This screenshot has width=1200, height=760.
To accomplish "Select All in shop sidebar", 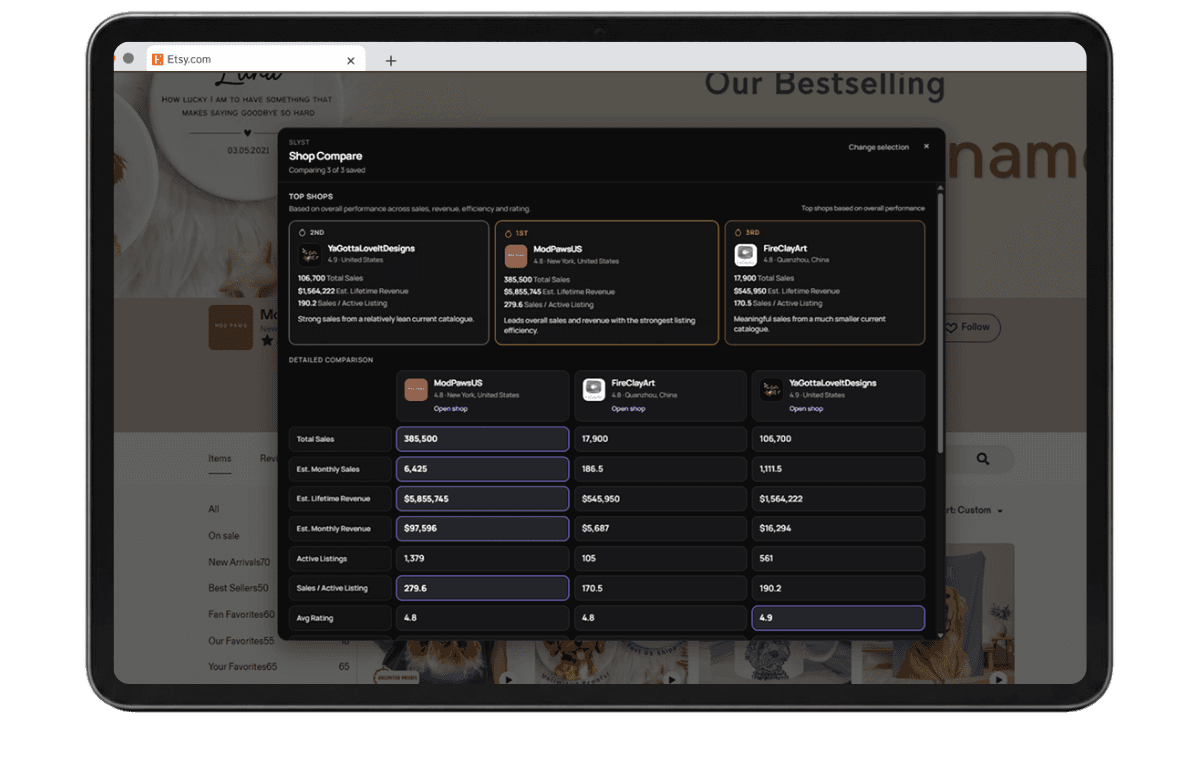I will pos(214,509).
